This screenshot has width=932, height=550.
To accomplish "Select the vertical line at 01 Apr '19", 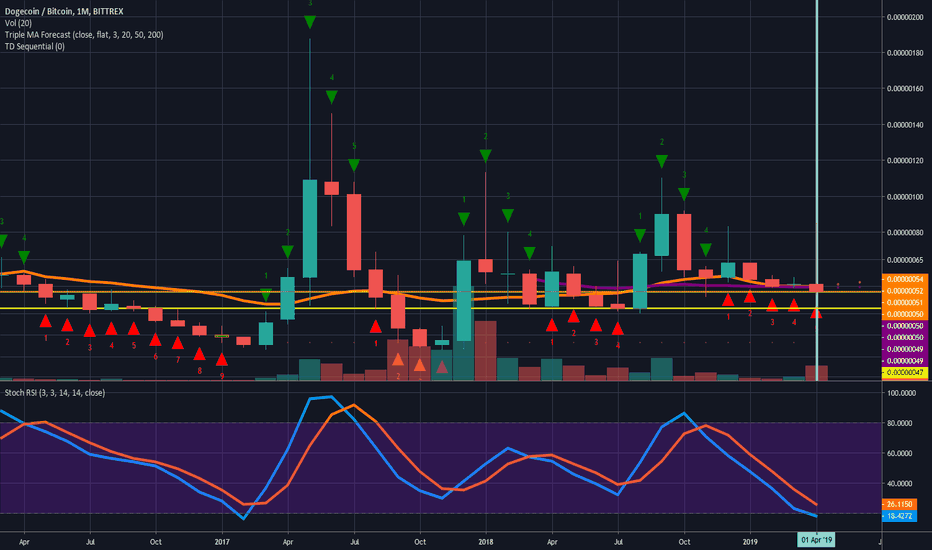I will (x=817, y=190).
